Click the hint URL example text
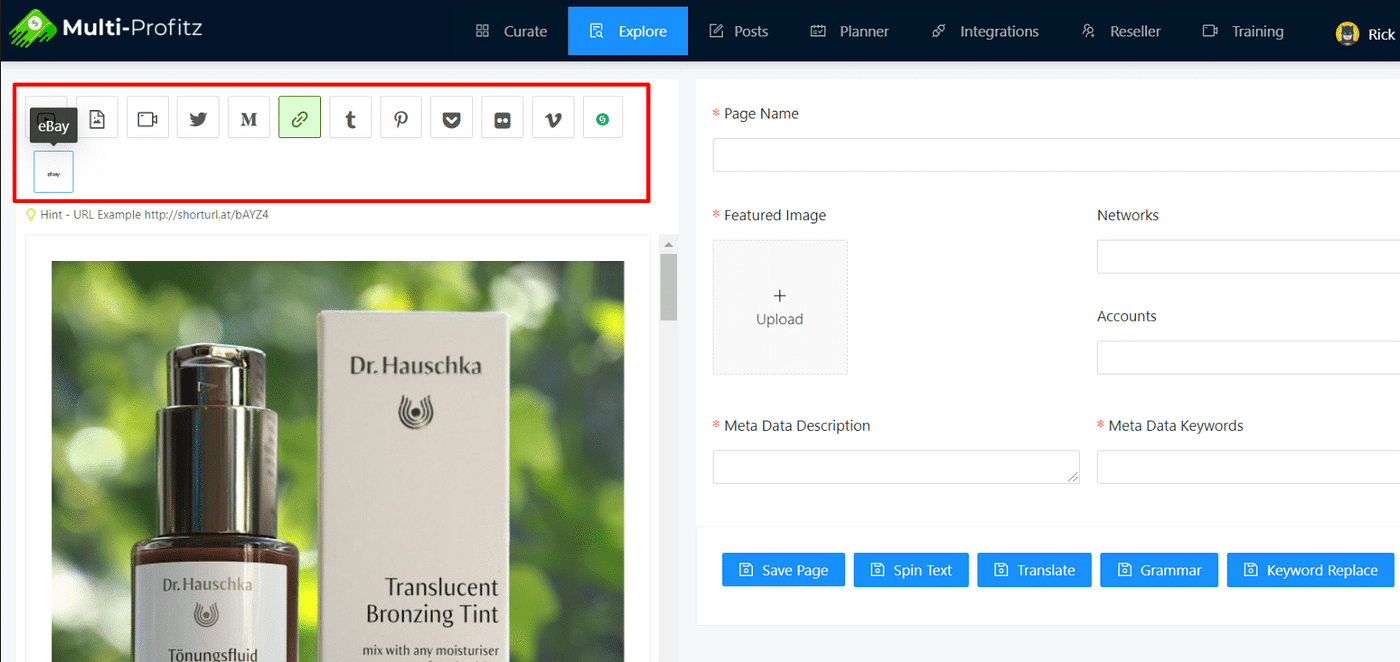1400x662 pixels. click(154, 215)
